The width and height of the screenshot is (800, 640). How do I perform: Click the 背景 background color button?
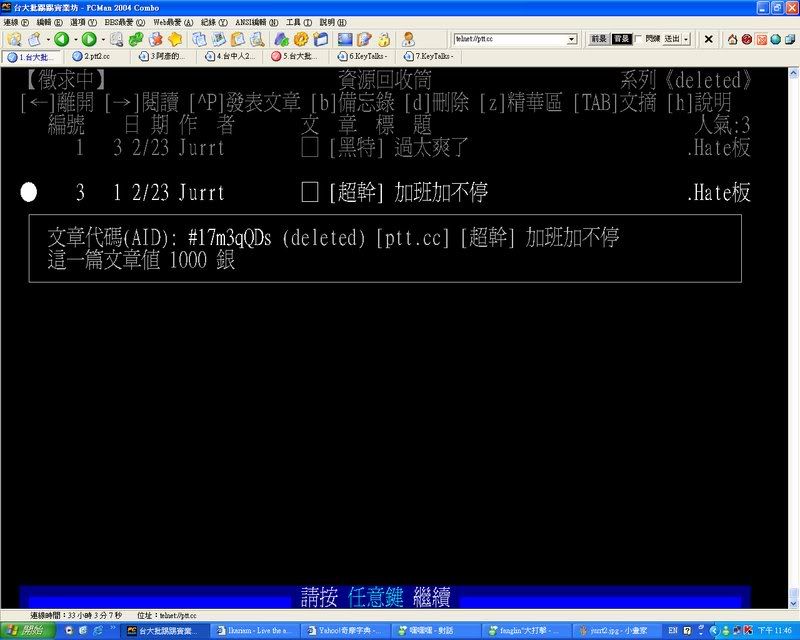[x=621, y=39]
